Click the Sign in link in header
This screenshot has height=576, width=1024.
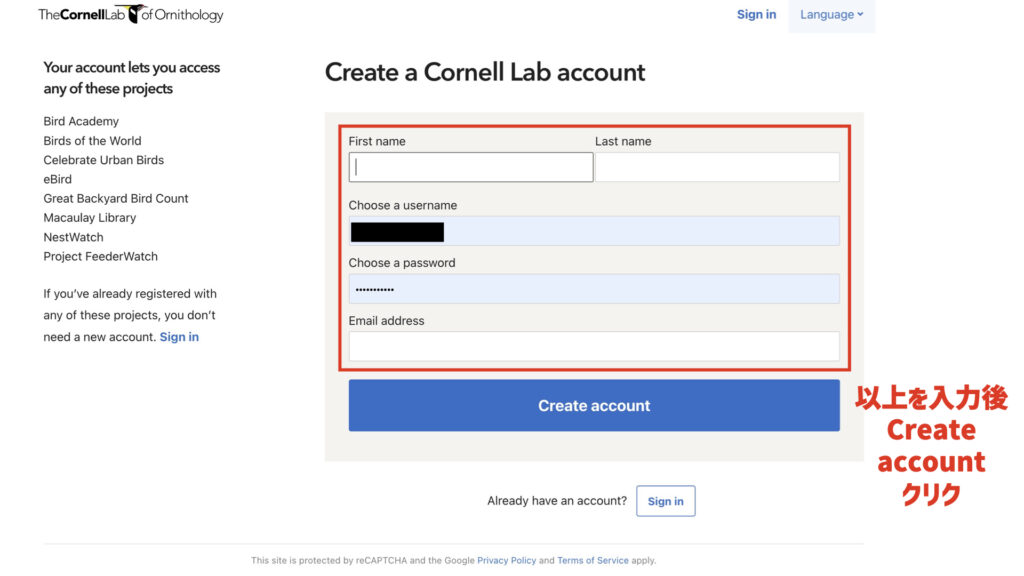pyautogui.click(x=756, y=14)
